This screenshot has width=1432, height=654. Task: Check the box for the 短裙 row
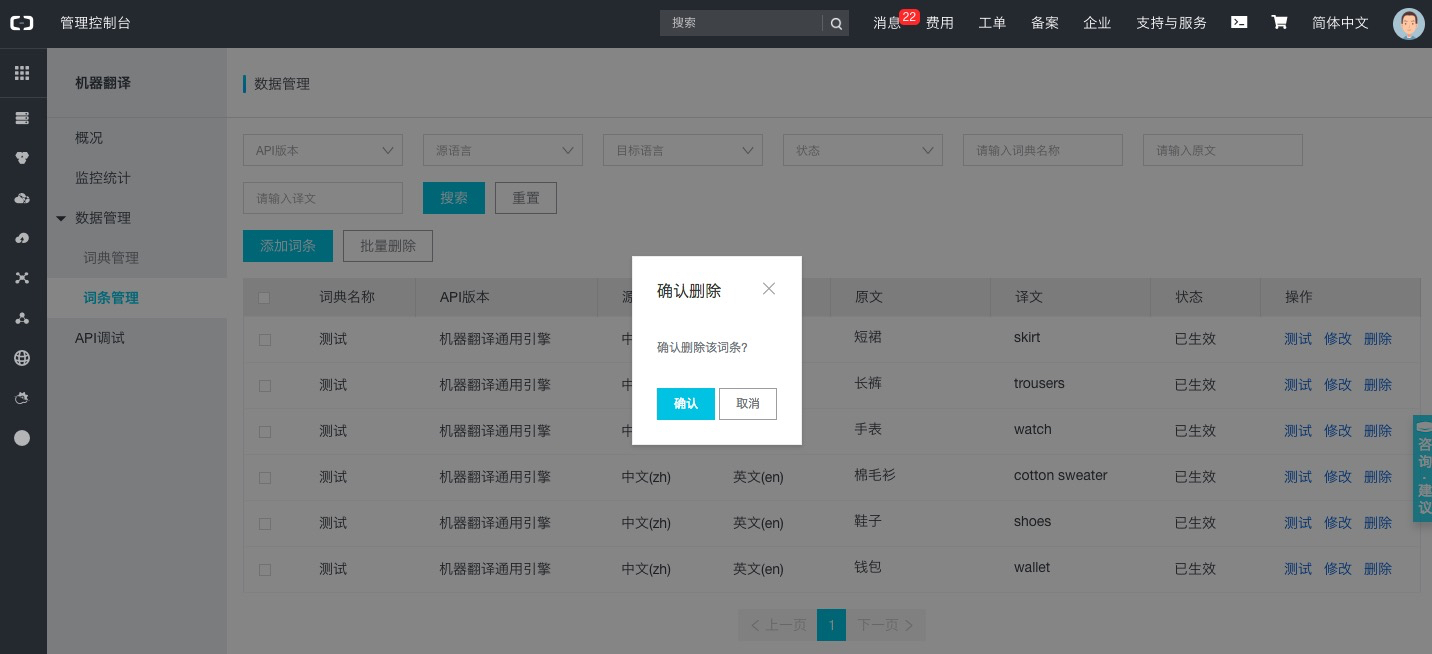pyautogui.click(x=265, y=340)
